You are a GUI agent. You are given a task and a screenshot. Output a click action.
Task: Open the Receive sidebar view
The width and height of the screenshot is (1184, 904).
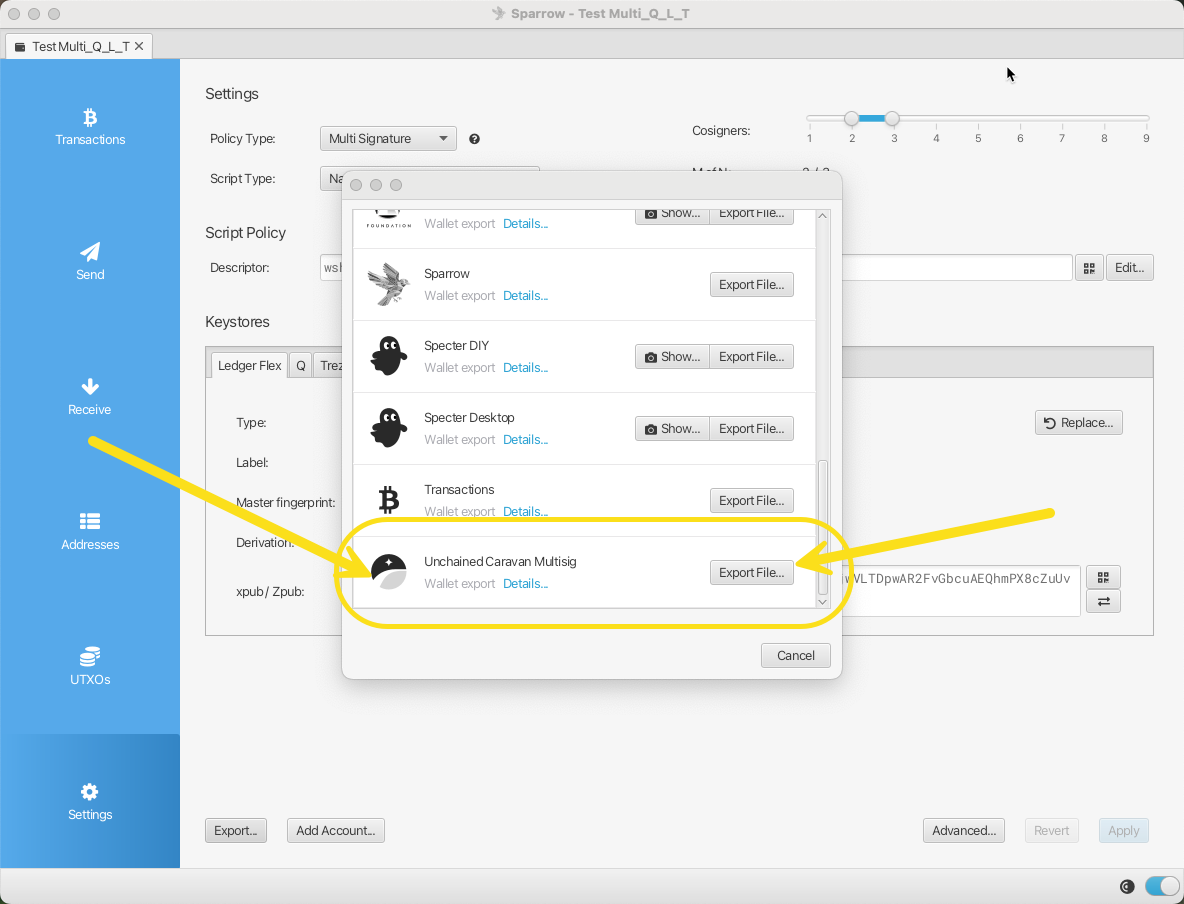click(x=90, y=396)
